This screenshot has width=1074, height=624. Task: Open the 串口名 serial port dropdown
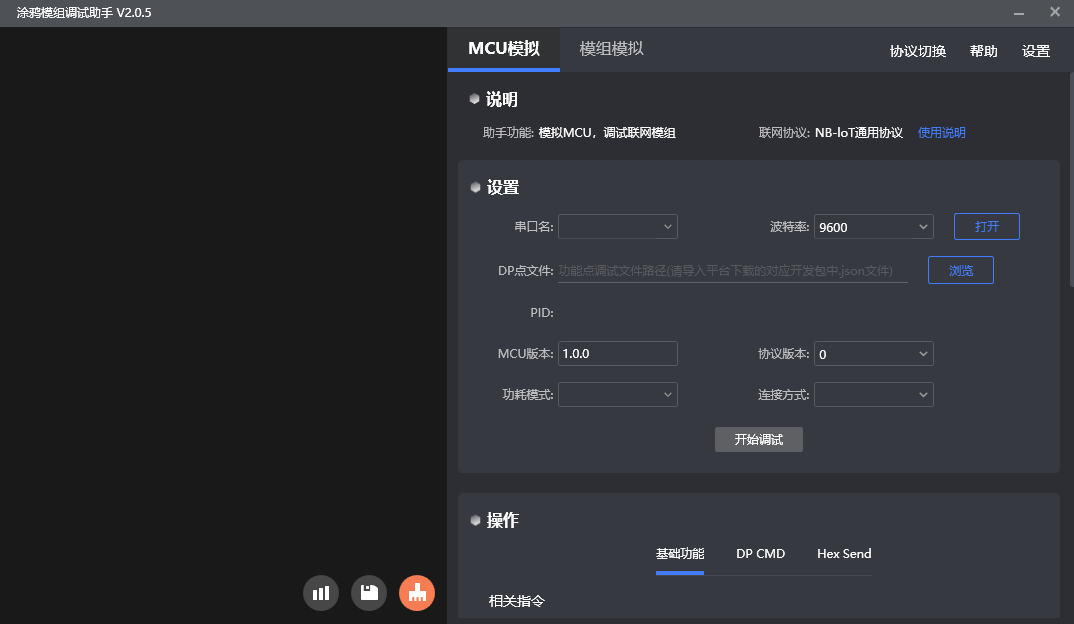(x=617, y=226)
